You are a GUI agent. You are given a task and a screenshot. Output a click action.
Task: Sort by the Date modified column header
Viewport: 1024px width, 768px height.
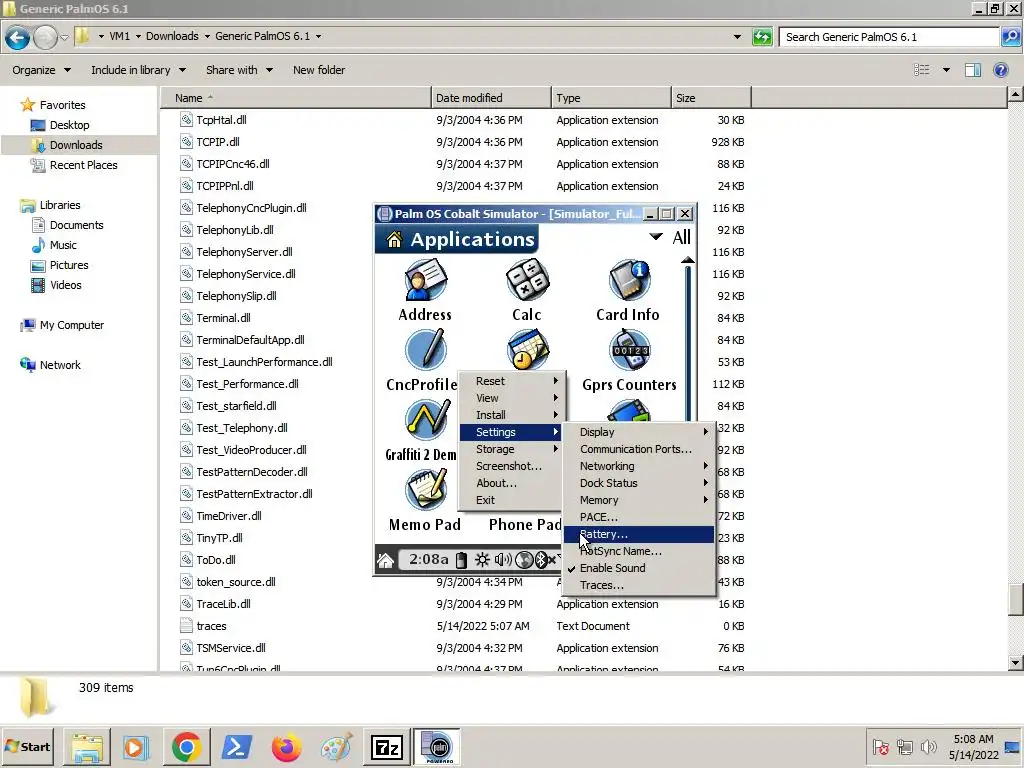491,98
